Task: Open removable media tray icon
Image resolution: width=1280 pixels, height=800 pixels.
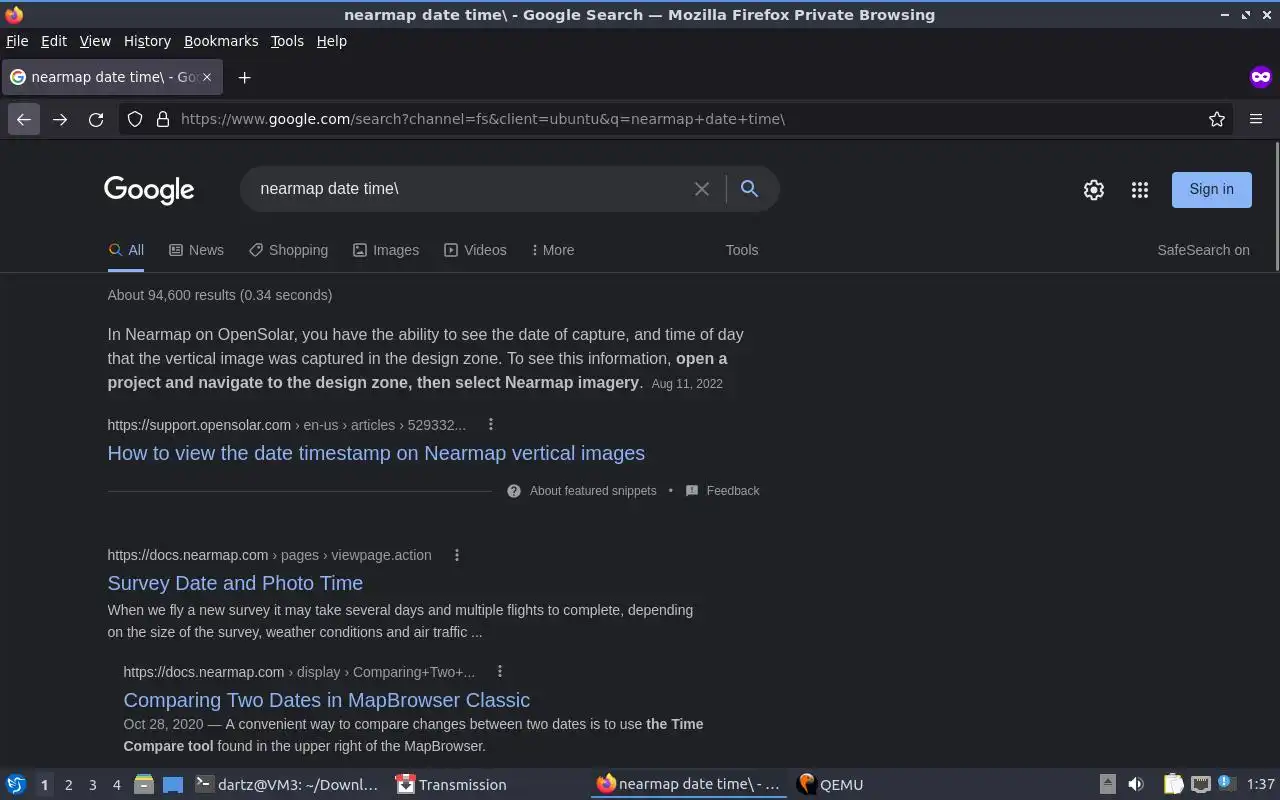Action: (x=1107, y=785)
